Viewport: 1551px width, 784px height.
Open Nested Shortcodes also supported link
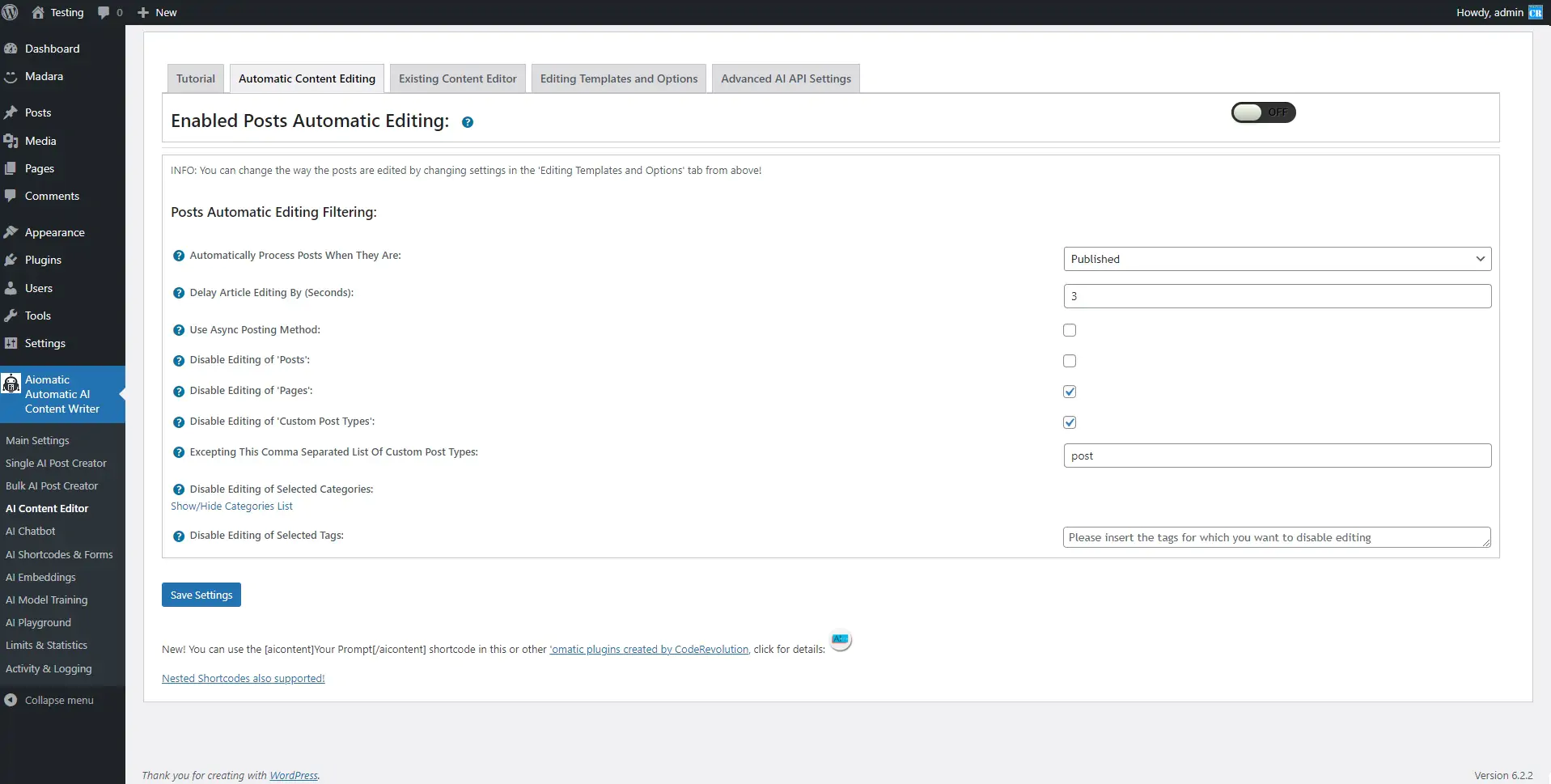click(x=243, y=678)
